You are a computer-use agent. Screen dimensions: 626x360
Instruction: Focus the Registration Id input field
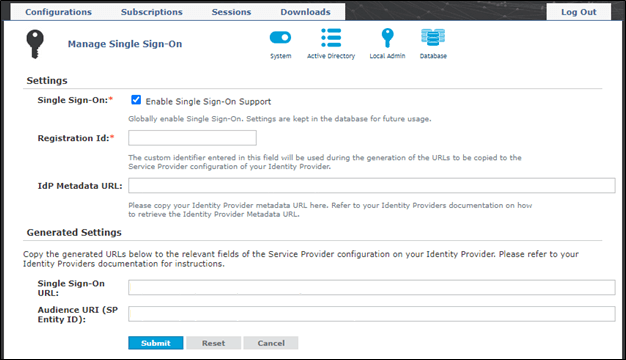192,138
